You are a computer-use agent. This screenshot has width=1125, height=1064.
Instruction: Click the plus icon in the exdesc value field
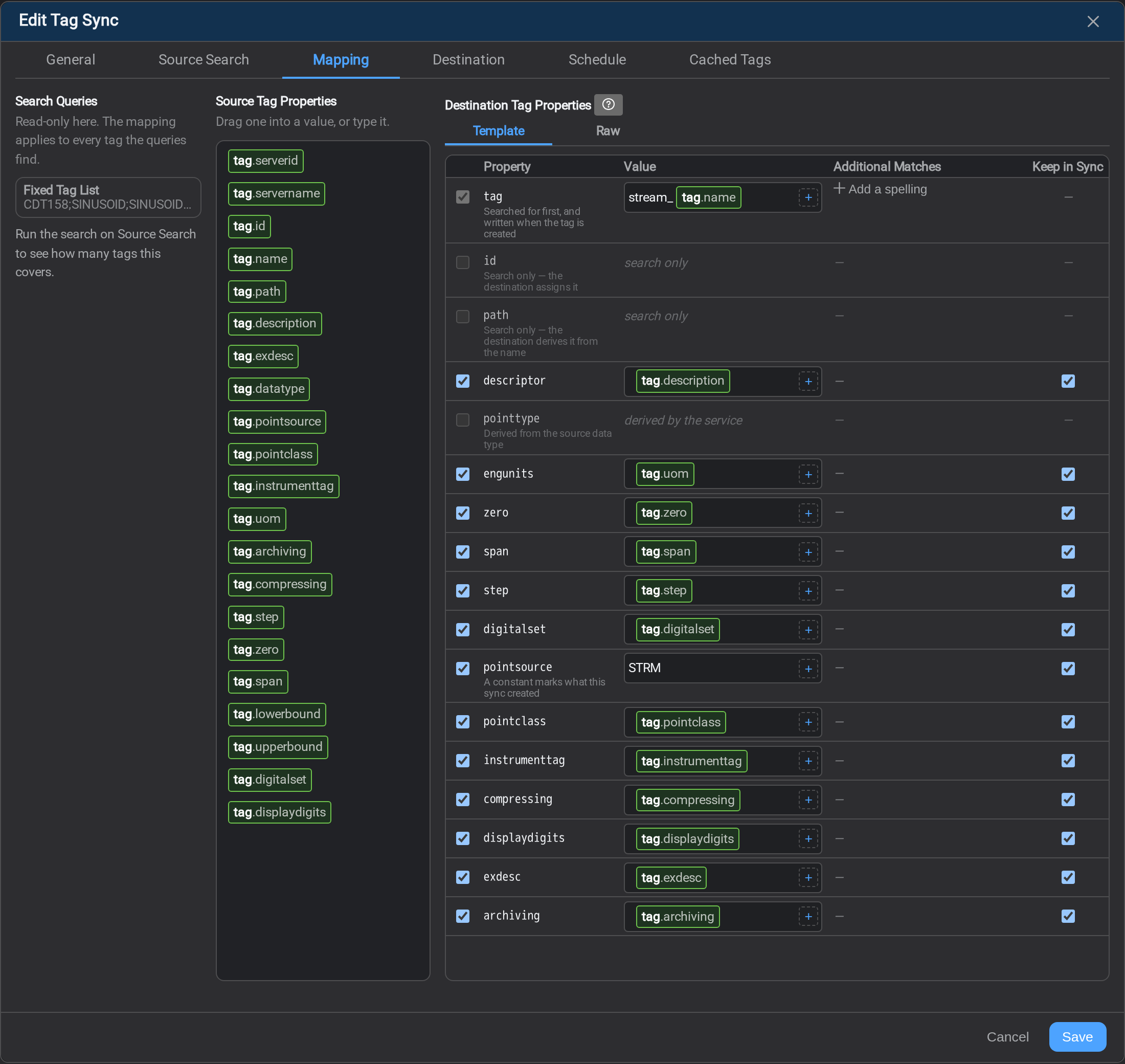808,877
